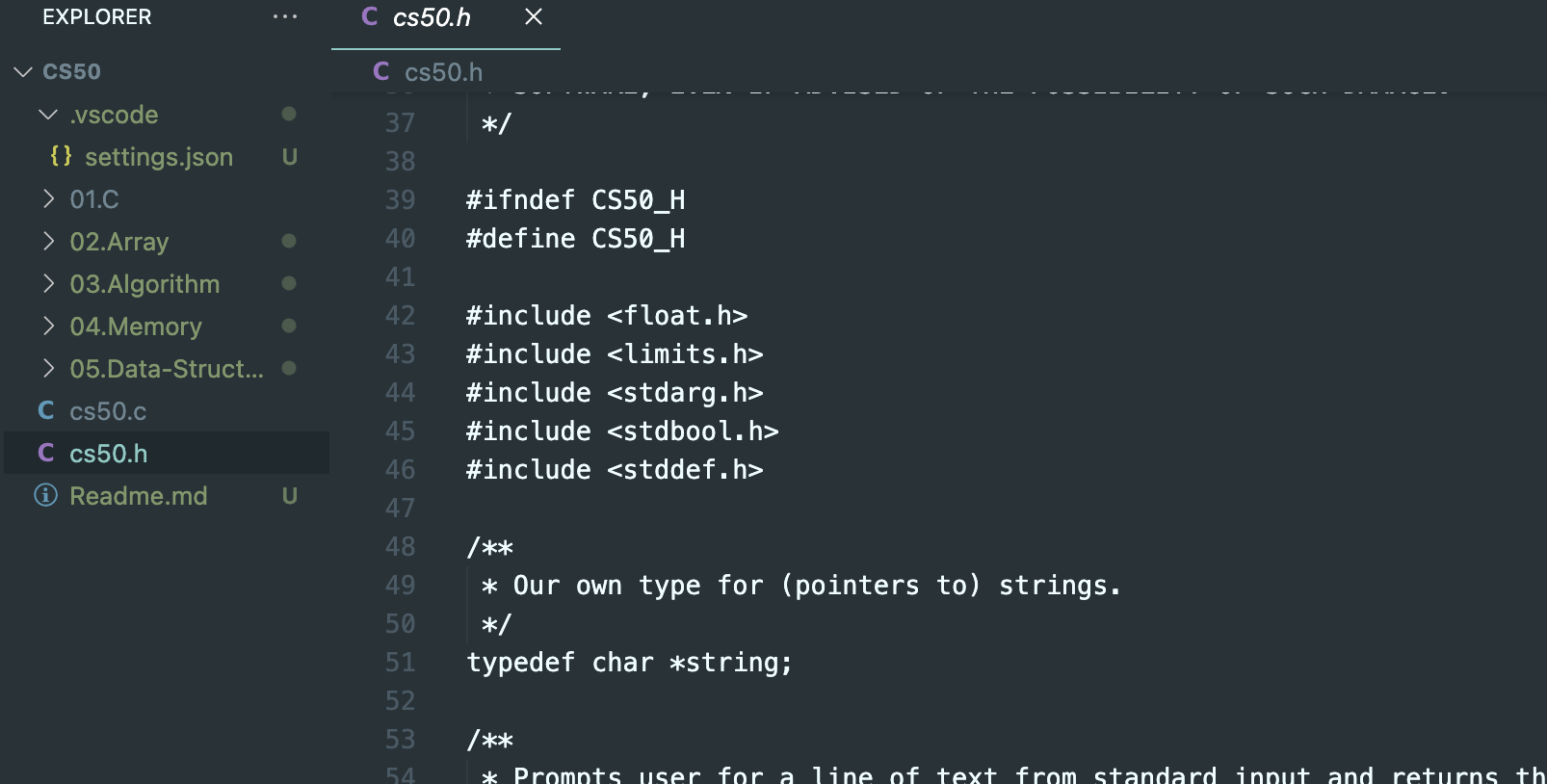Click the C icon in breadcrumb bar
This screenshot has width=1547, height=784.
(x=381, y=71)
